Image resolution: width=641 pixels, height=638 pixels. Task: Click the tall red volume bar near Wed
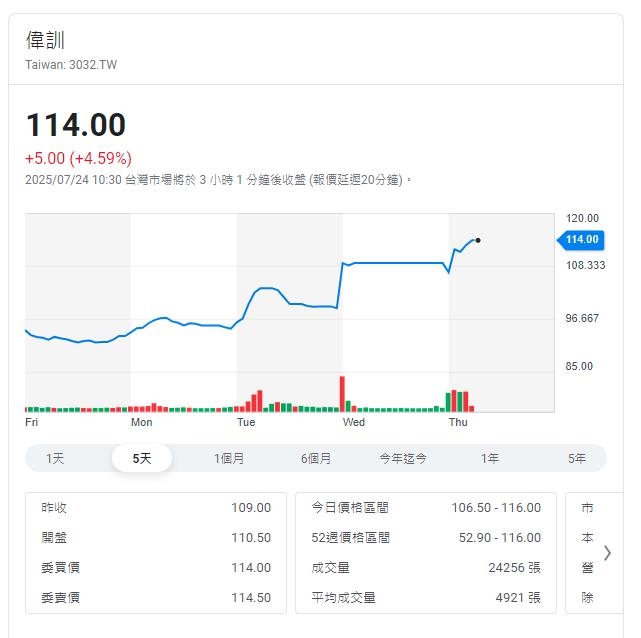click(x=342, y=393)
